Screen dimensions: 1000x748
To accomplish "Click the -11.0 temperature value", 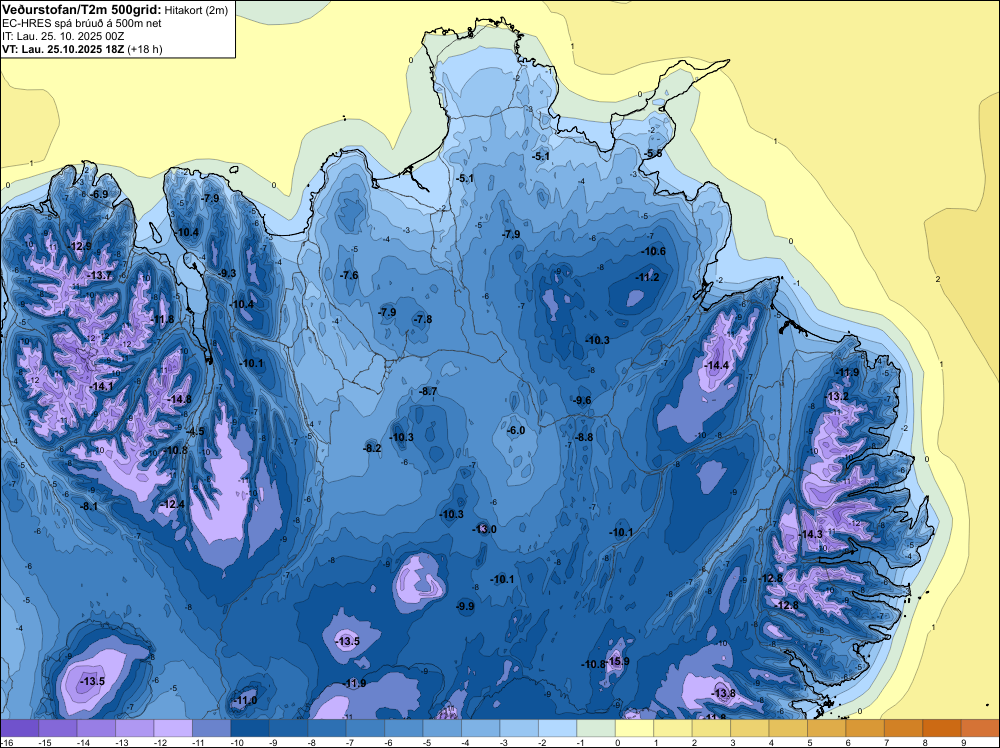I will tap(245, 700).
